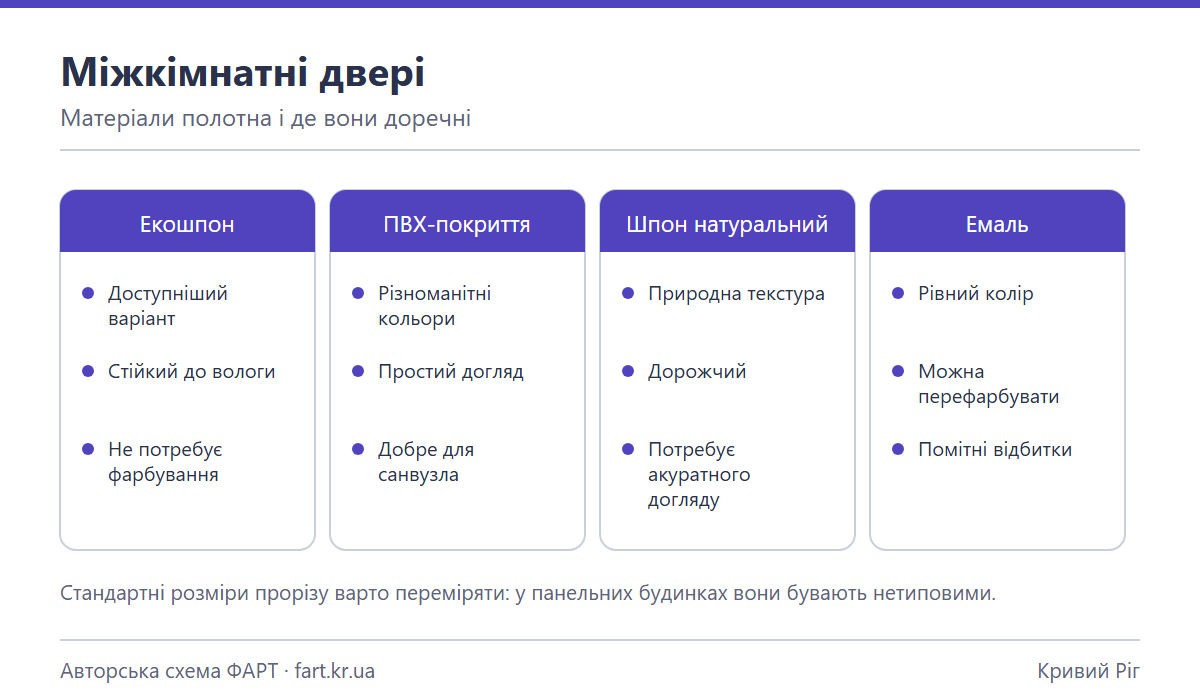Click the item 'Добре для санвузла'

(426, 462)
